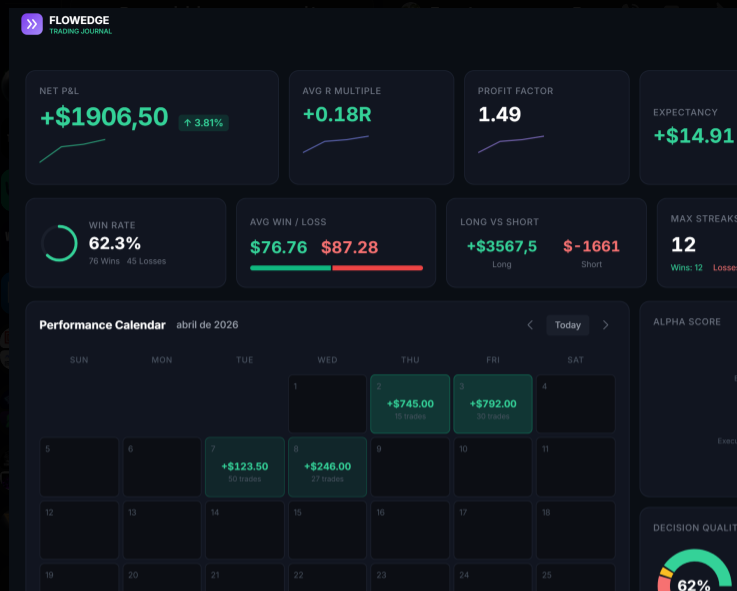
Task: Click the Net P&L green sparkline chart
Action: [72, 151]
